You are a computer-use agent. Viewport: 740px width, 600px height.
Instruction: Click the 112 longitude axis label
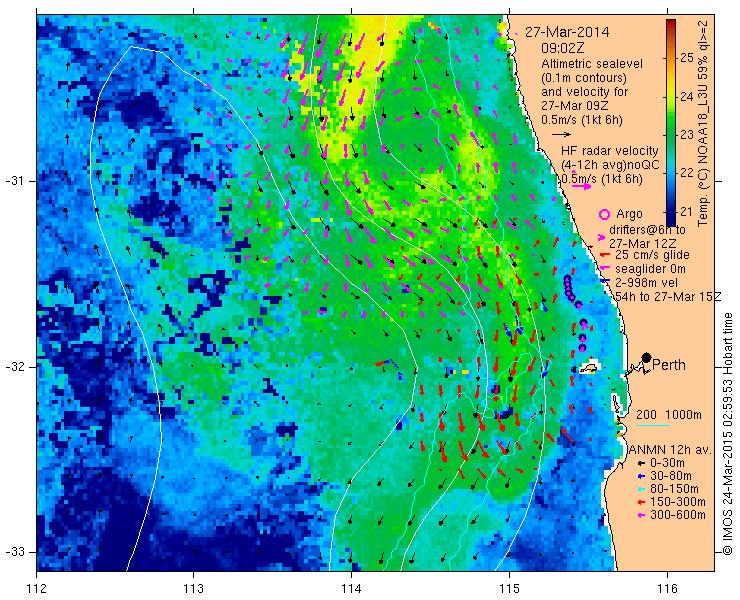[x=36, y=589]
